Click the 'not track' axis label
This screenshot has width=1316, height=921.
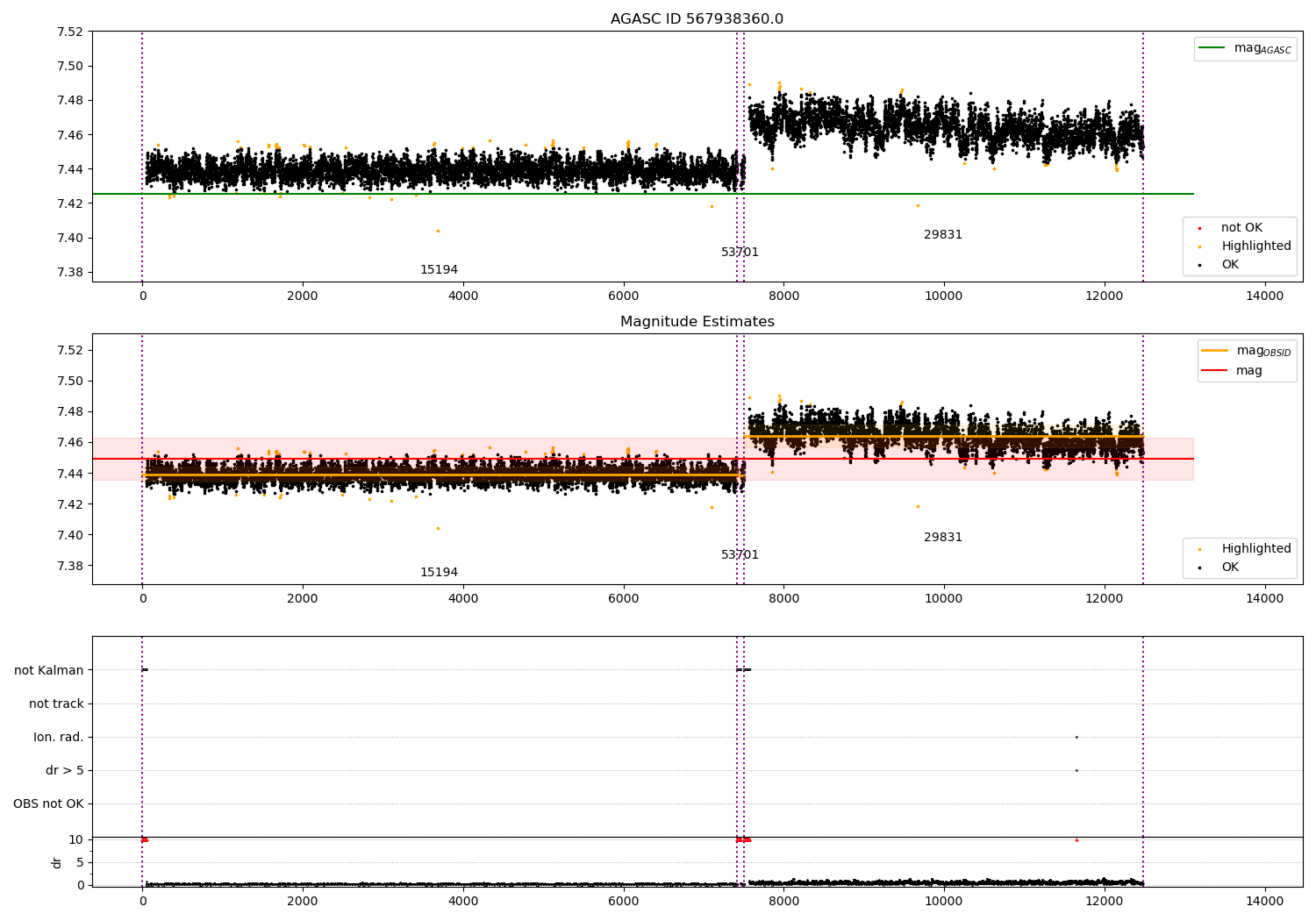[56, 704]
